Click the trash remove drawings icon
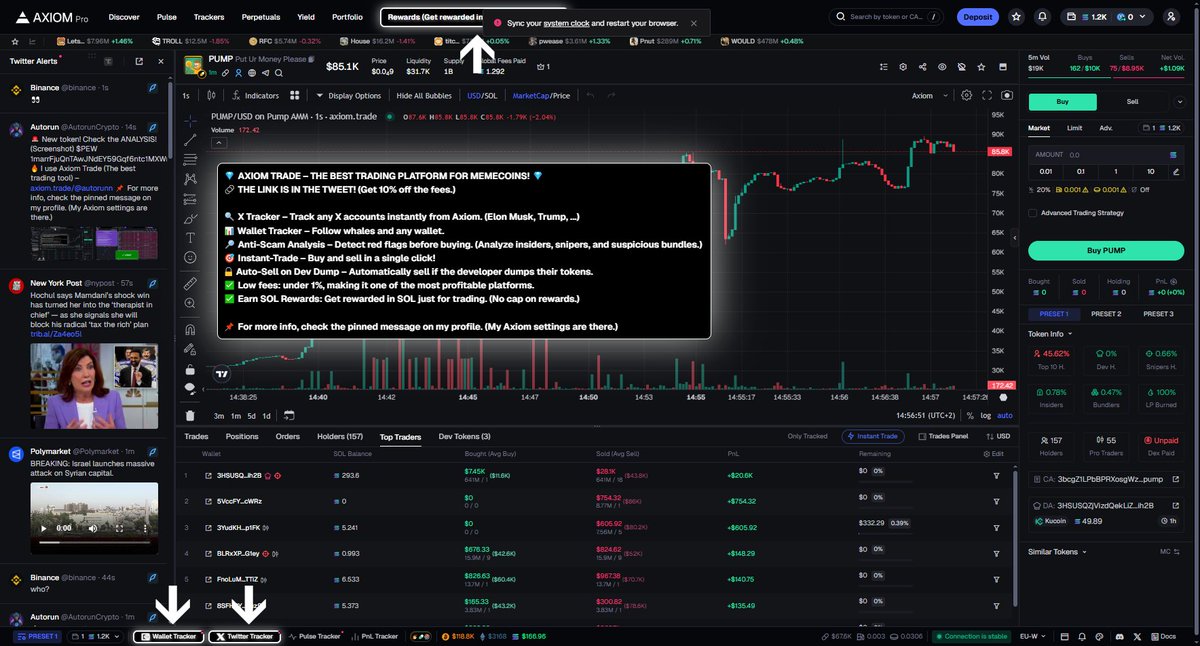Screen dimensions: 1200x646 tap(190, 415)
